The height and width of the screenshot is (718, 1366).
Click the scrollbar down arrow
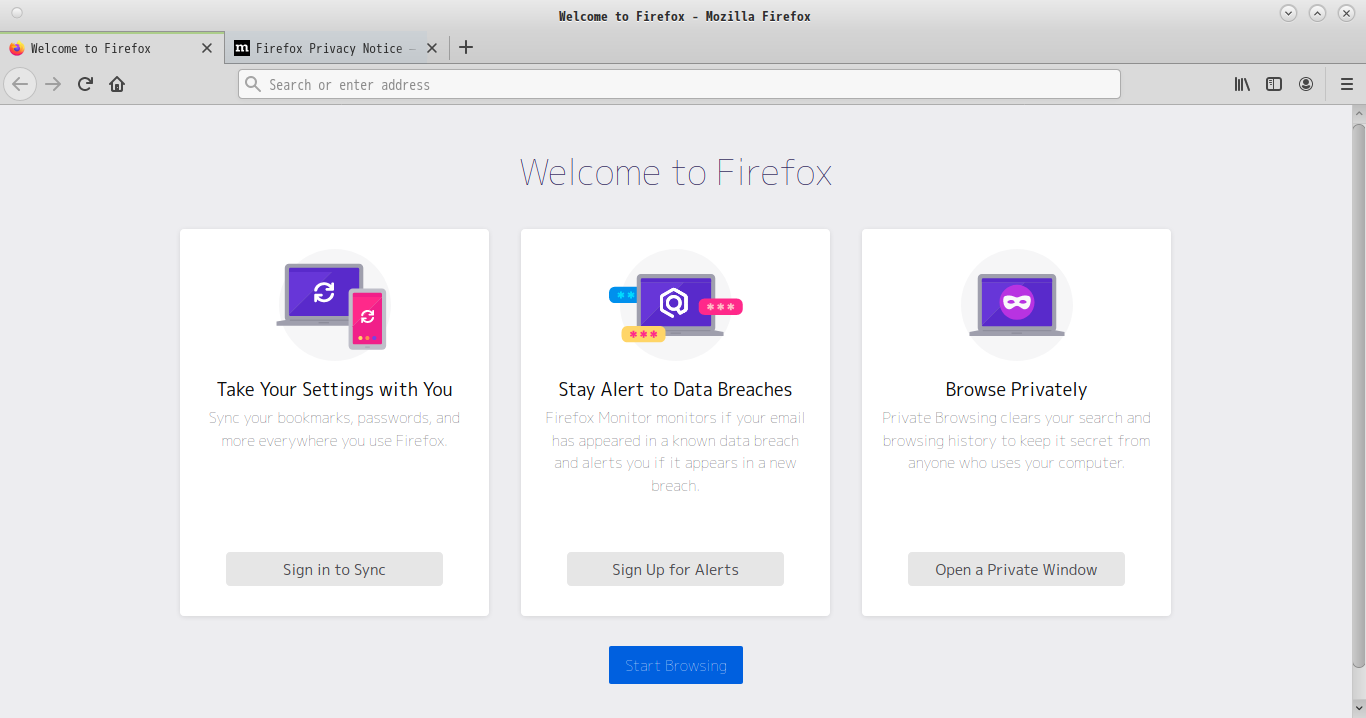coord(1358,710)
